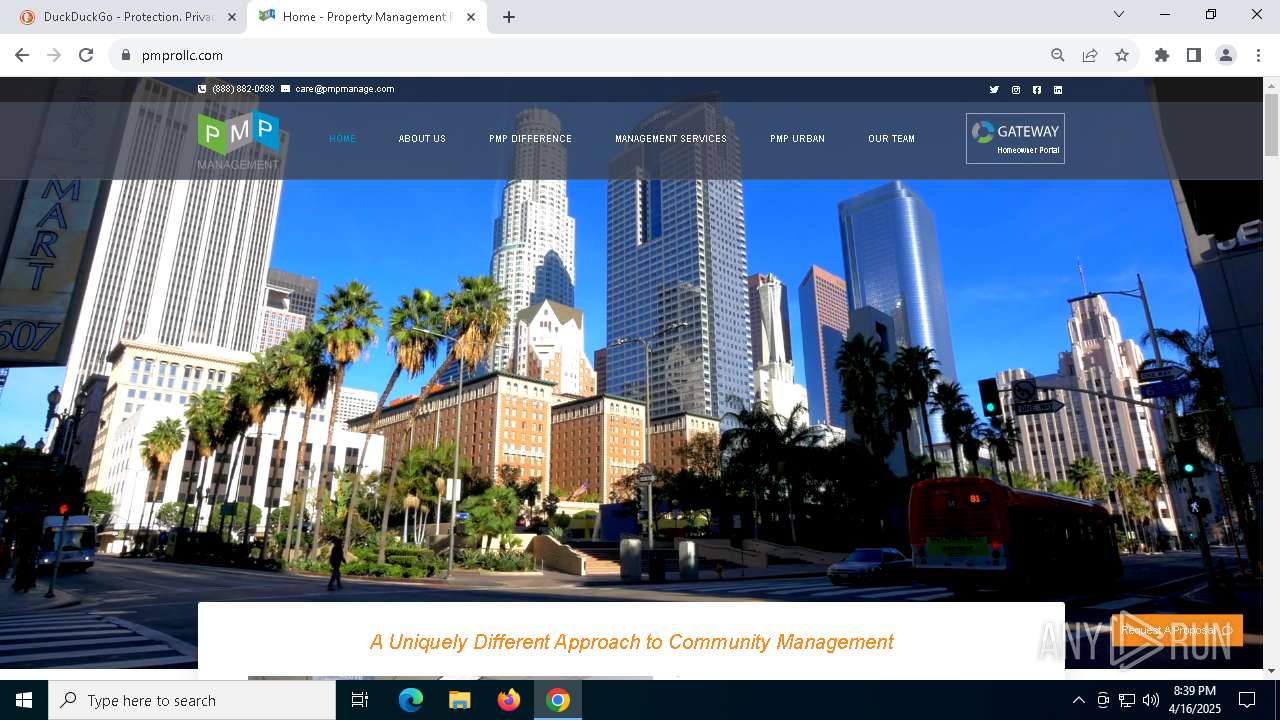
Task: Open the clock showing 8:39 PM
Action: [1194, 700]
